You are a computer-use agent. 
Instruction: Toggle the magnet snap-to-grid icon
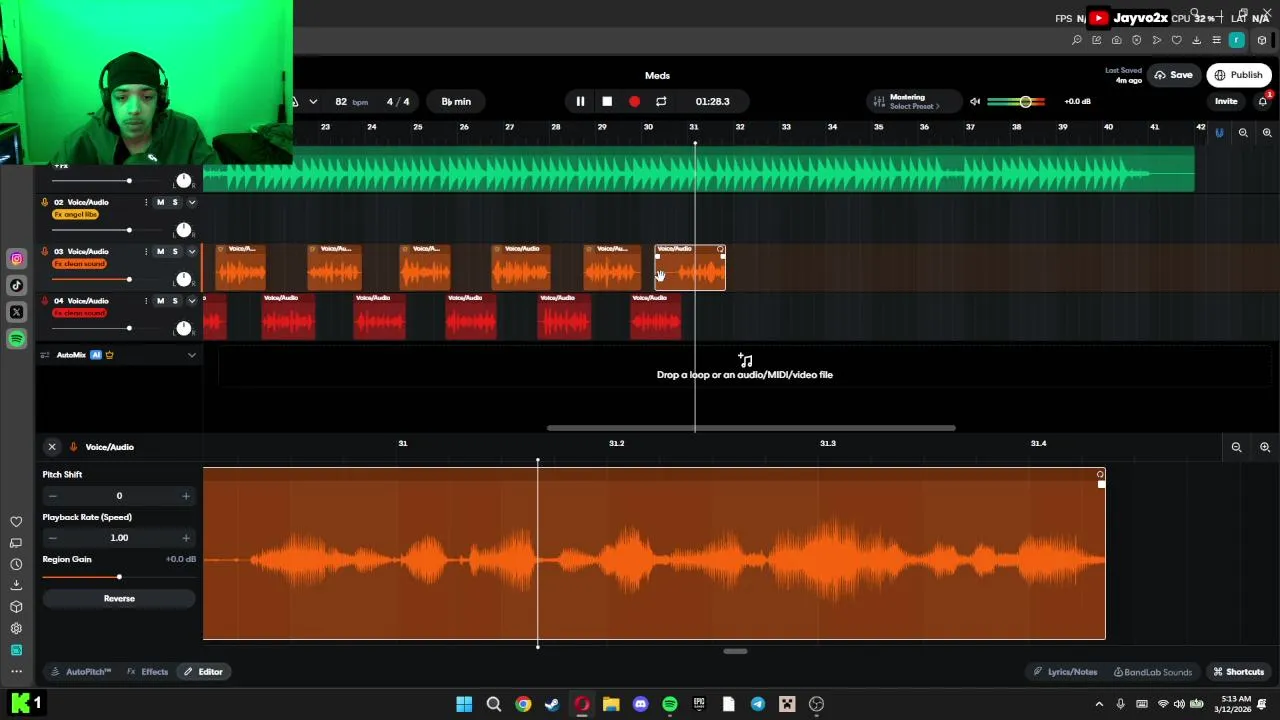1219,133
